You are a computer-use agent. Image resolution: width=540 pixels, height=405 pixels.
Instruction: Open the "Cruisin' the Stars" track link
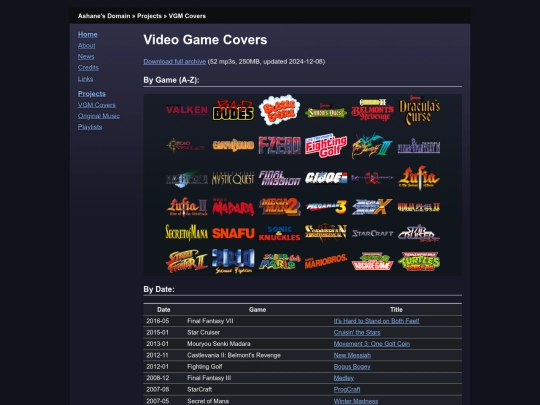pyautogui.click(x=357, y=332)
